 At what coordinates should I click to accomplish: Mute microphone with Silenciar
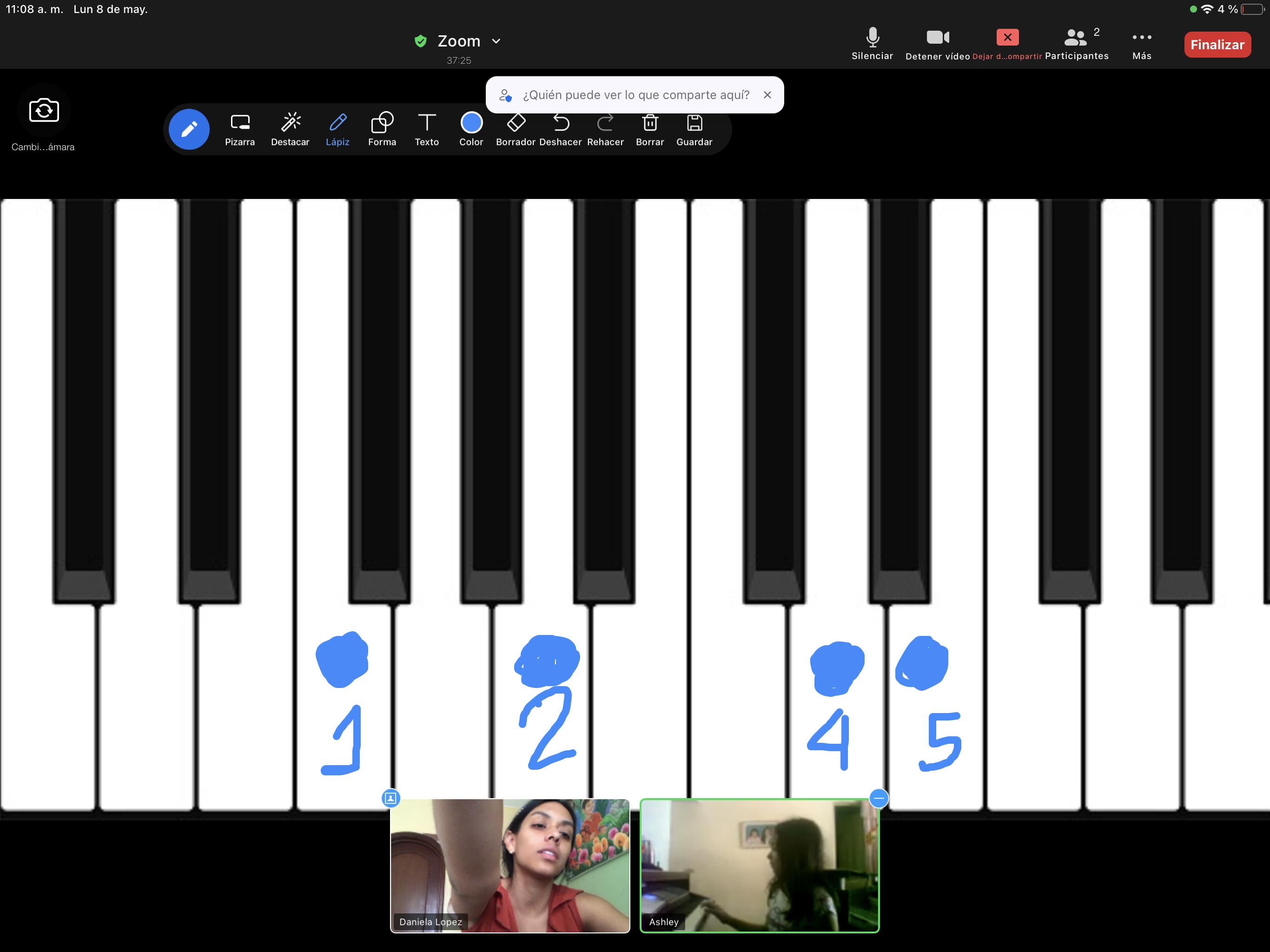pos(872,44)
